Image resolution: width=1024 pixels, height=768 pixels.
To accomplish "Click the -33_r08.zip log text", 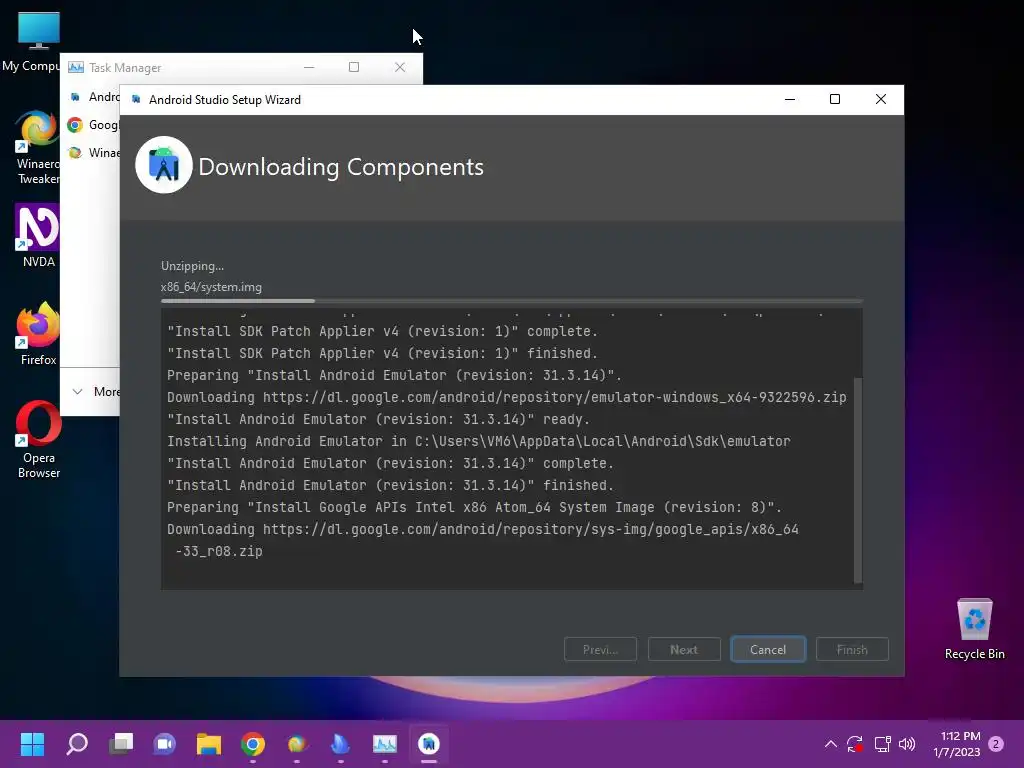I will [x=219, y=551].
